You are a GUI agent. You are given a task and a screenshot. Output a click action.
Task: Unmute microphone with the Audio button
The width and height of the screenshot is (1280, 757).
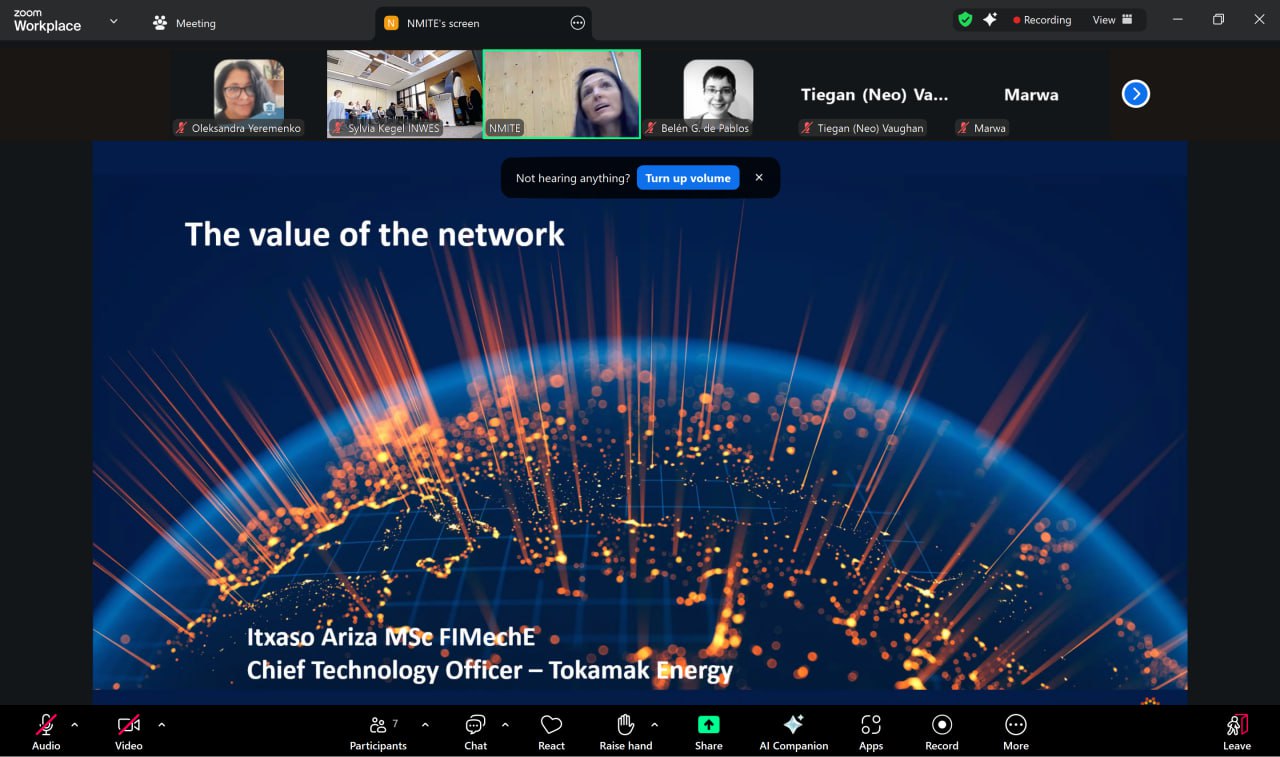click(x=46, y=731)
